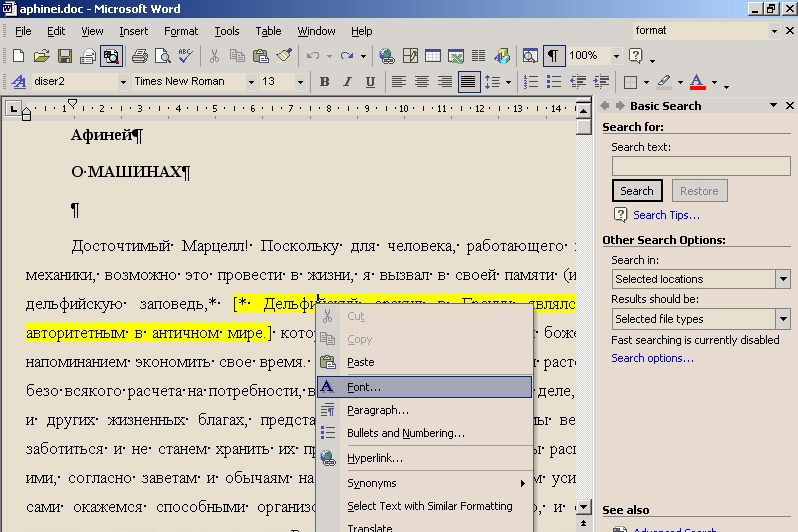This screenshot has height=532, width=798.
Task: Open the Format menu
Action: tap(181, 31)
